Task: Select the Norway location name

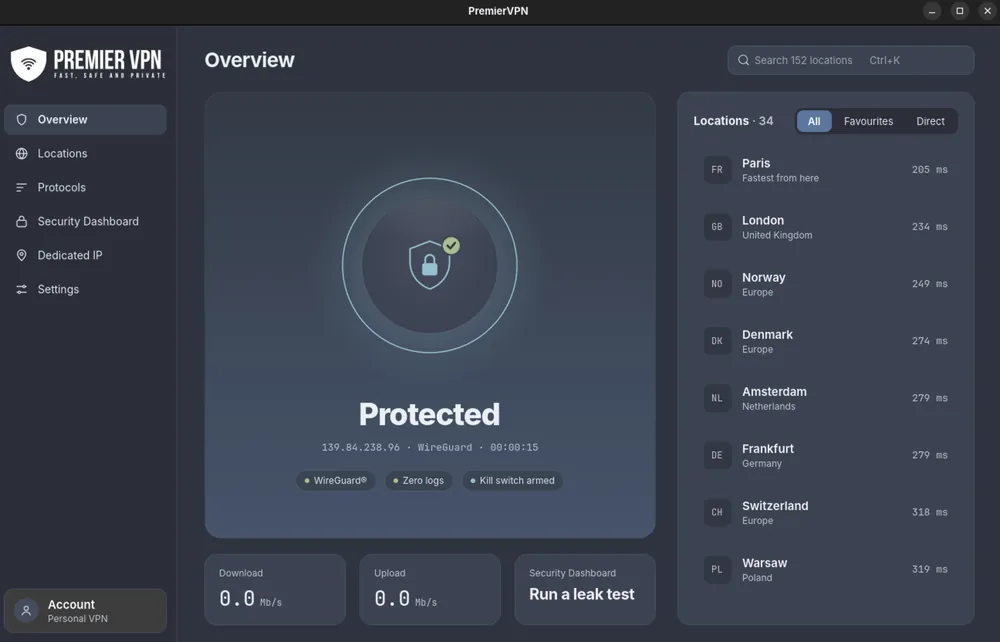Action: tap(763, 277)
